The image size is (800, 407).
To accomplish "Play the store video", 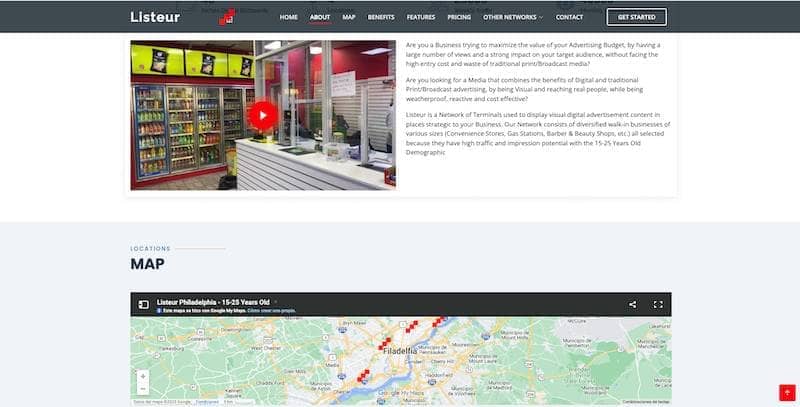I will pos(263,115).
